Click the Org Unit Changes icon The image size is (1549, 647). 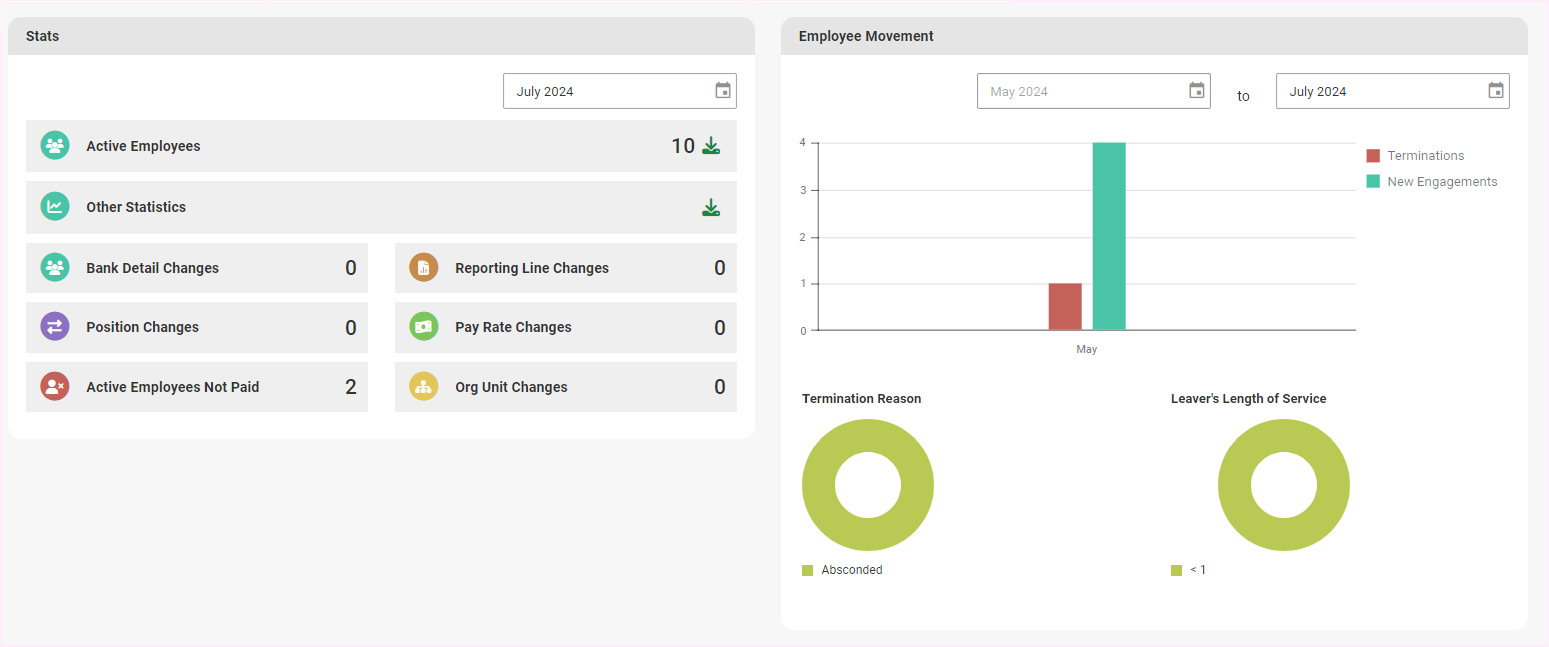click(x=424, y=387)
